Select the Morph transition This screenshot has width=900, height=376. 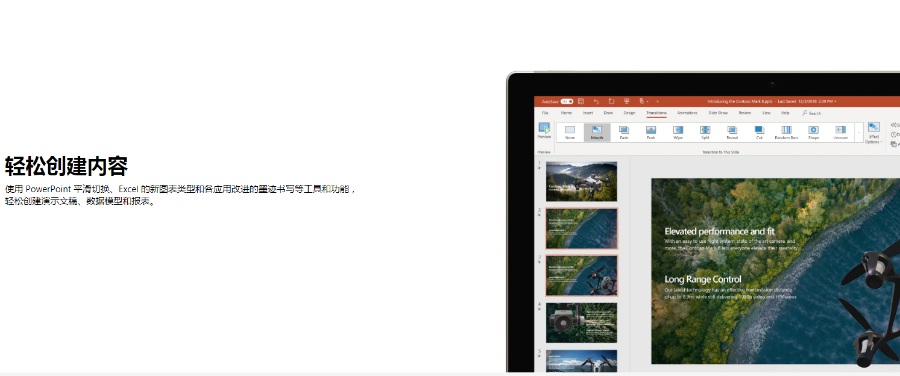pos(597,133)
